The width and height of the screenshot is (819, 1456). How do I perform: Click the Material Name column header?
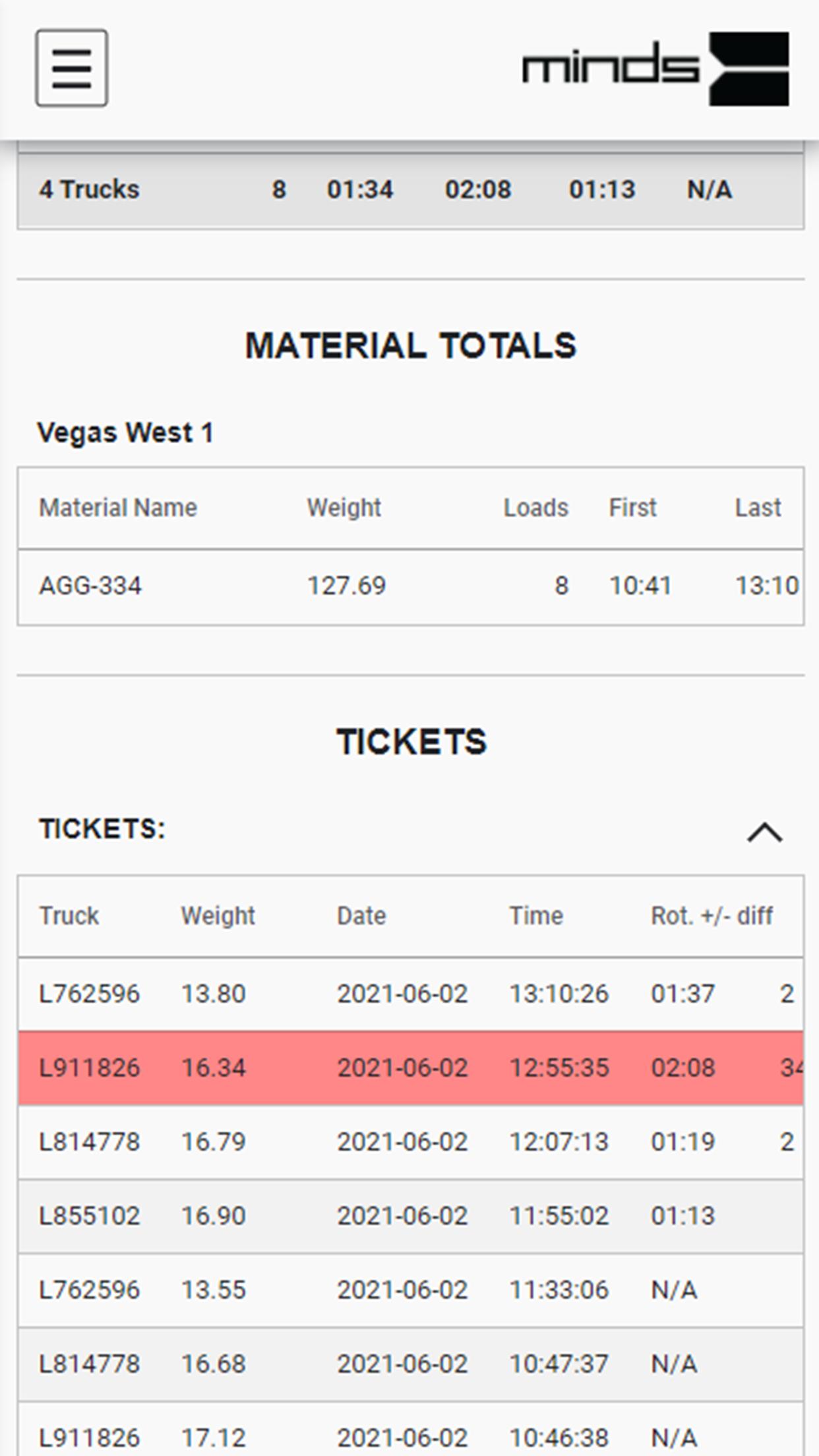point(118,508)
